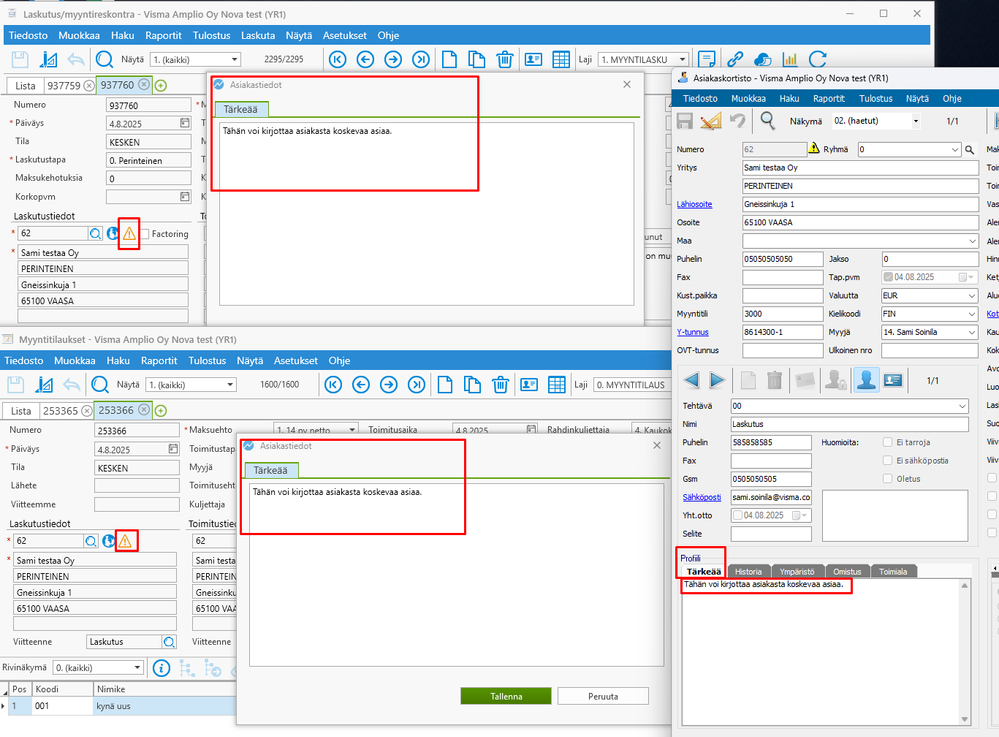Enable Ei tarroja checkbox
The height and width of the screenshot is (737, 999).
(x=888, y=442)
